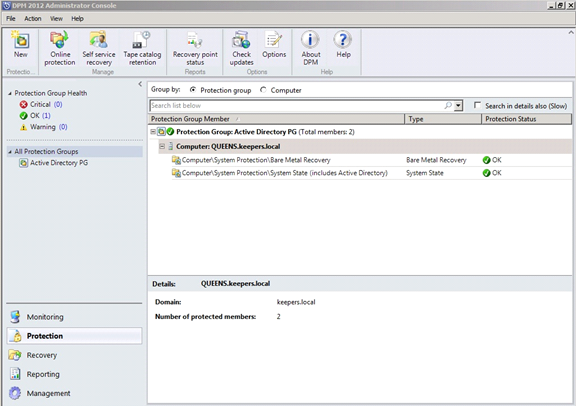Click keepers.local domain value
This screenshot has height=406, width=576.
[x=296, y=302]
